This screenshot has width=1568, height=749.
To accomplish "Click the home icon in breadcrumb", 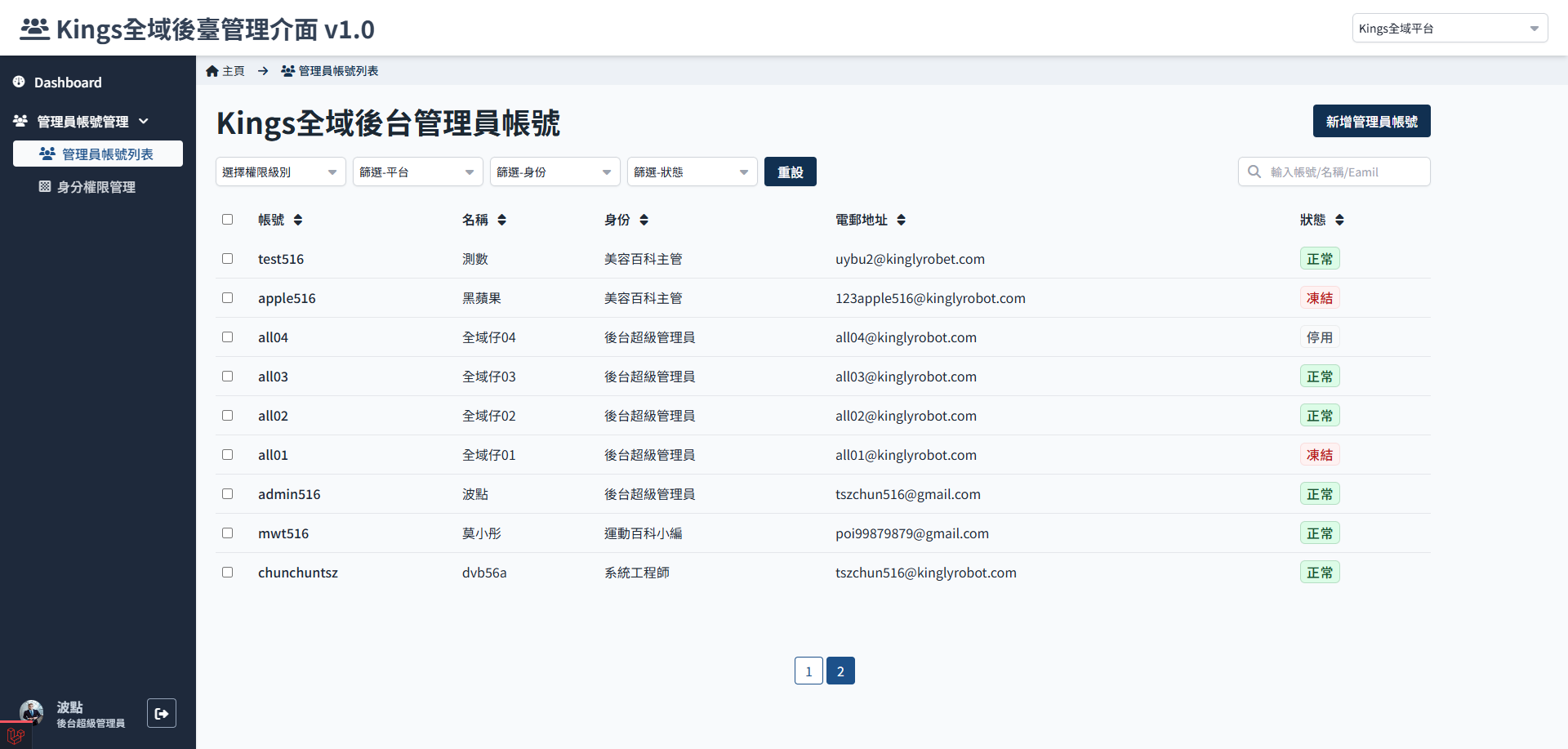I will tap(212, 71).
